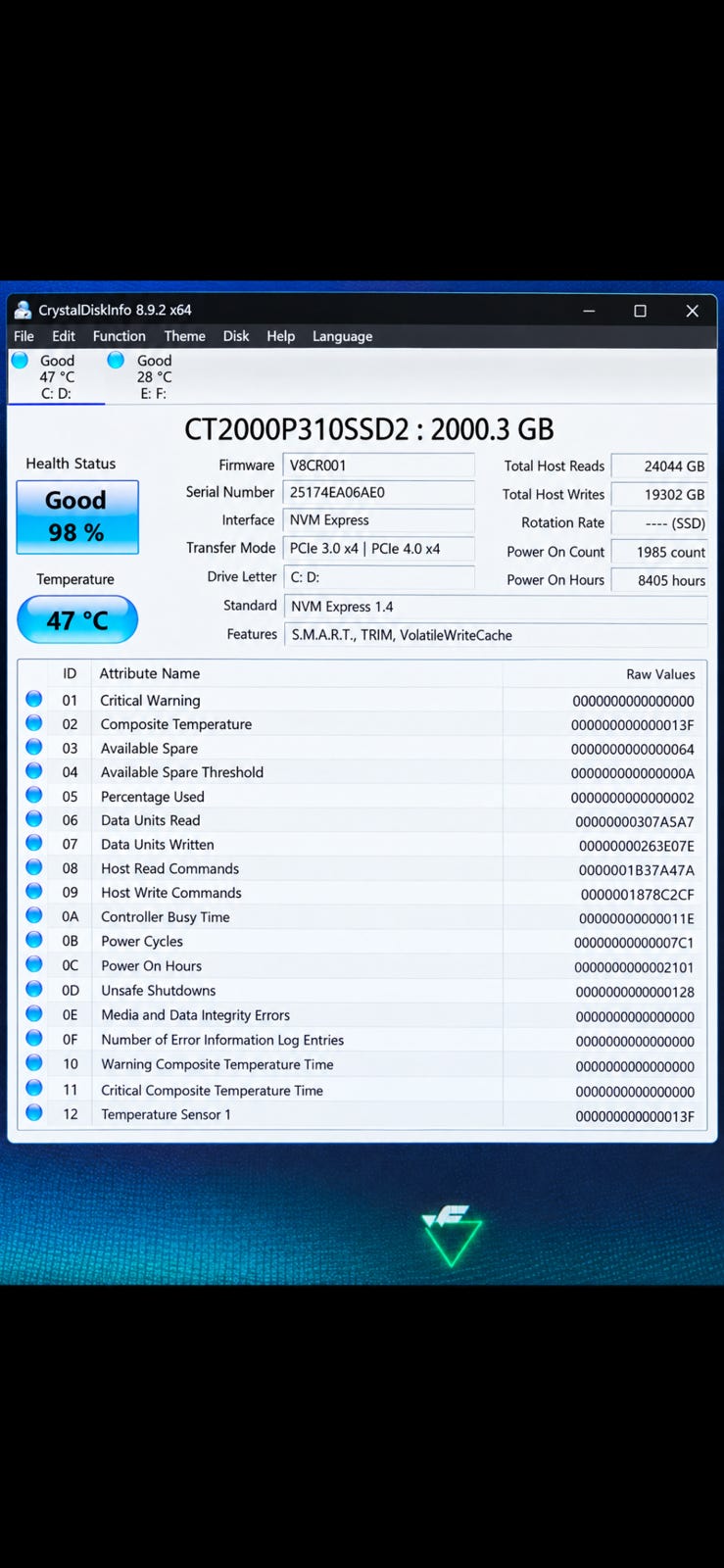Click raw value 000000000000128

[635, 992]
